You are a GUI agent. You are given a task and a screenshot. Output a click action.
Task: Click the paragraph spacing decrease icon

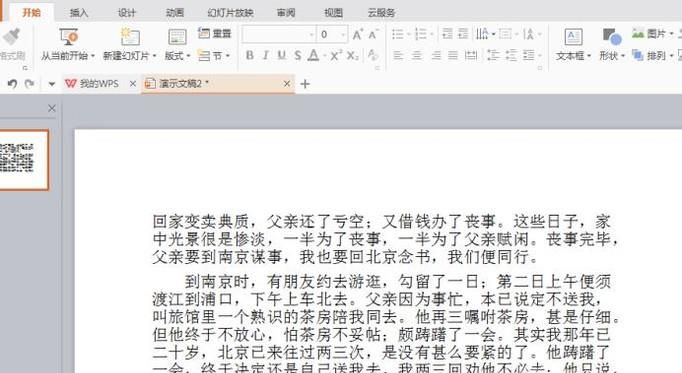(493, 55)
